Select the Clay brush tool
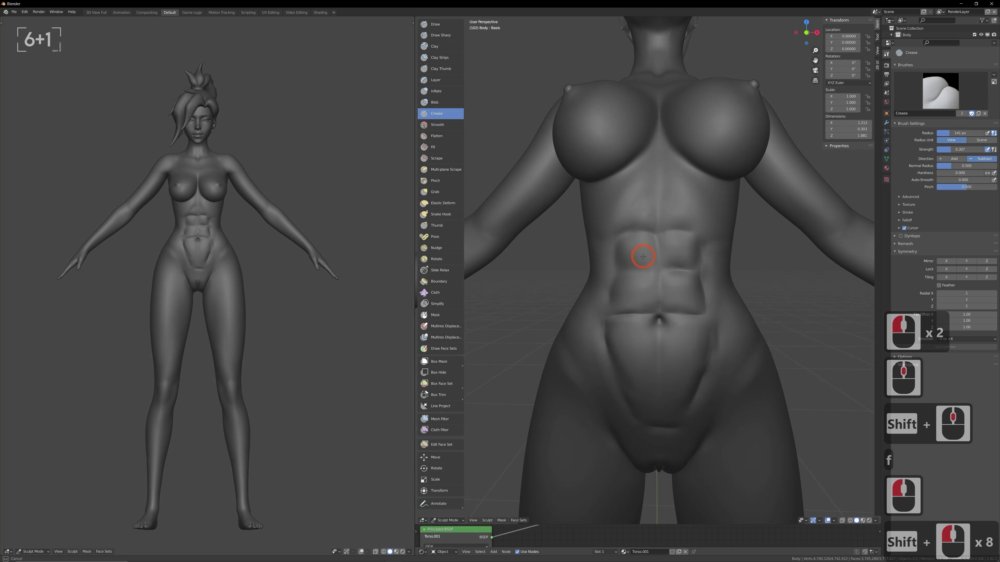 click(440, 47)
